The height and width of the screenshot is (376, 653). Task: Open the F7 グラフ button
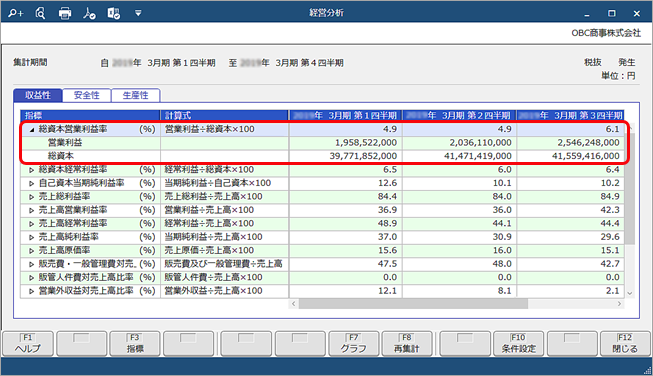click(x=354, y=344)
